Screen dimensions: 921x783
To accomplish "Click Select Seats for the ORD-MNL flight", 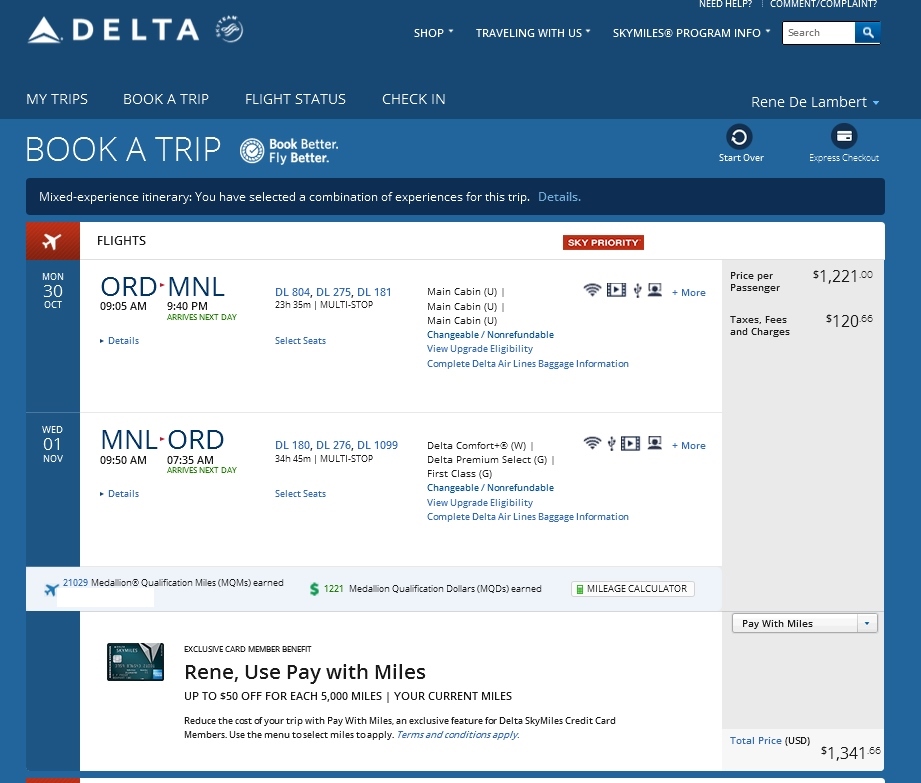I will [x=300, y=341].
